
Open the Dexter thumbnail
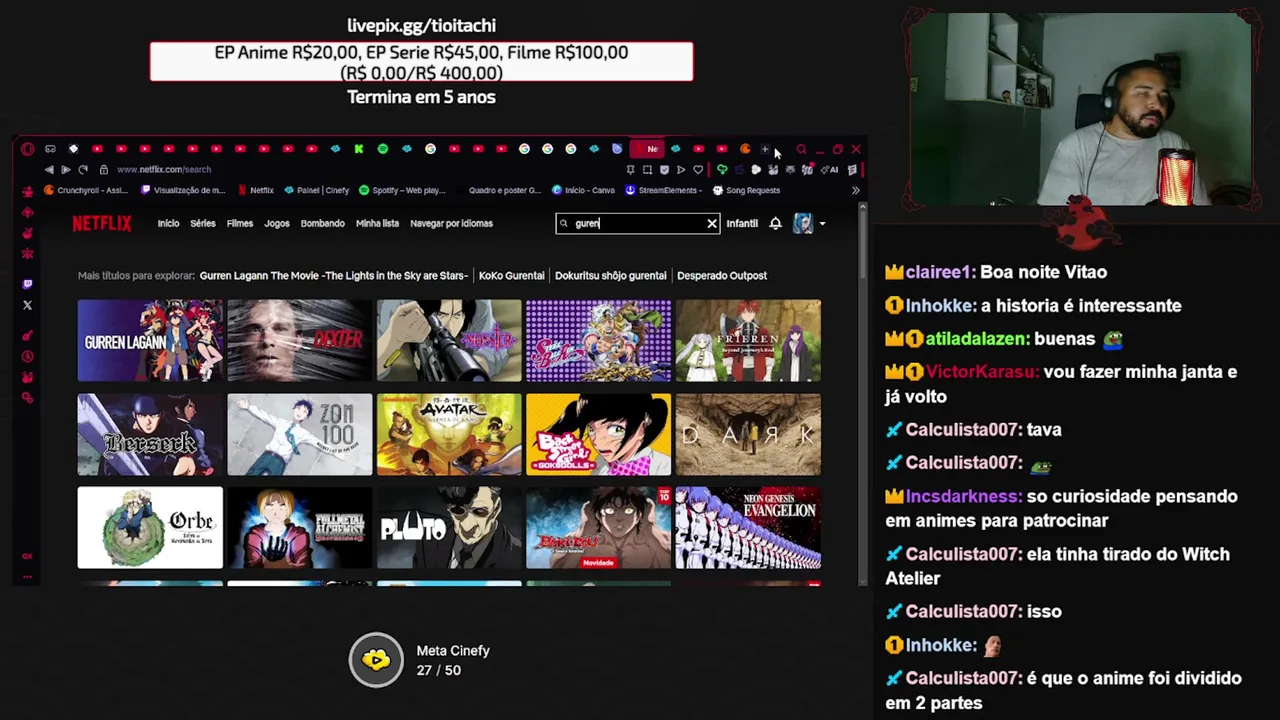click(300, 341)
